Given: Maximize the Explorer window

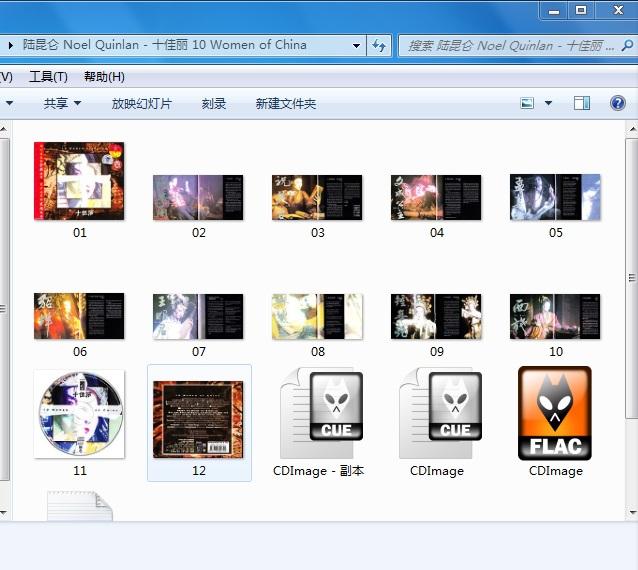Looking at the screenshot, I should click(581, 10).
